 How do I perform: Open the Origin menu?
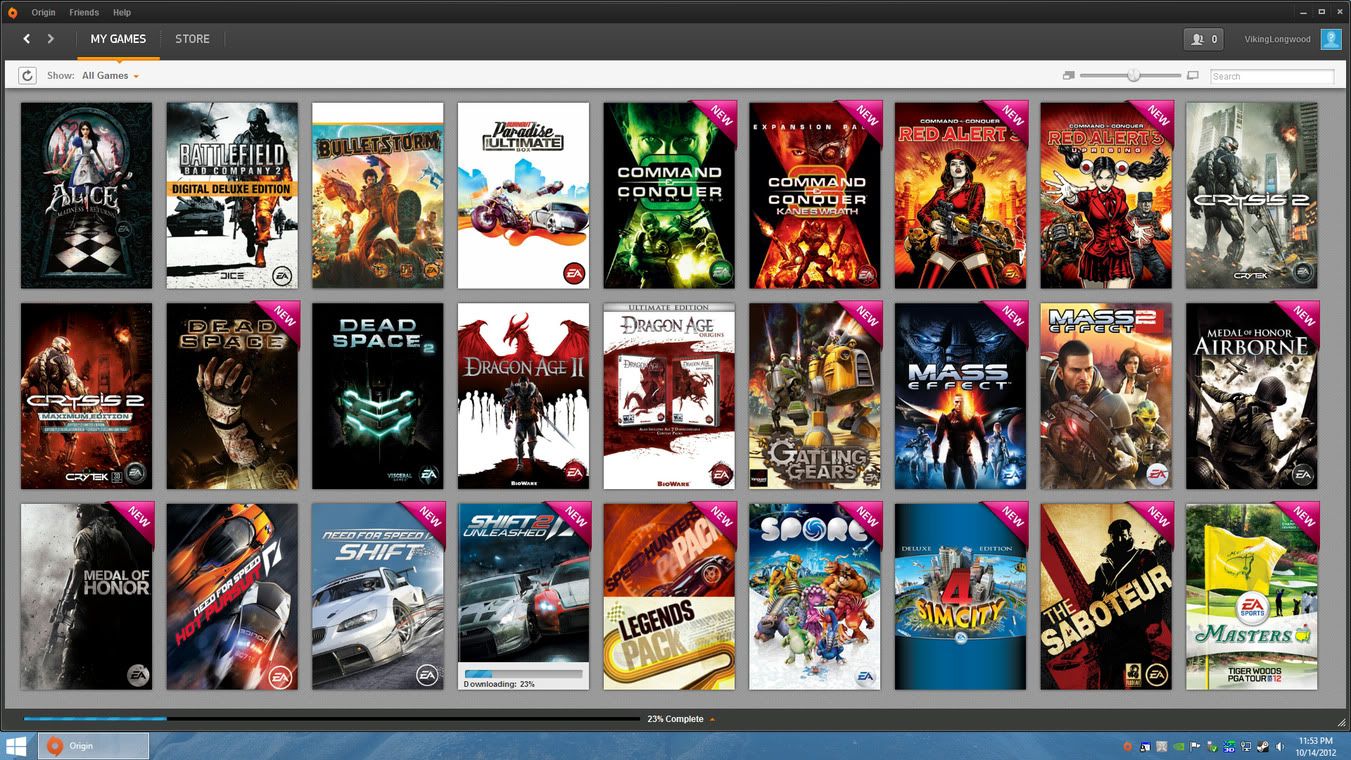43,12
